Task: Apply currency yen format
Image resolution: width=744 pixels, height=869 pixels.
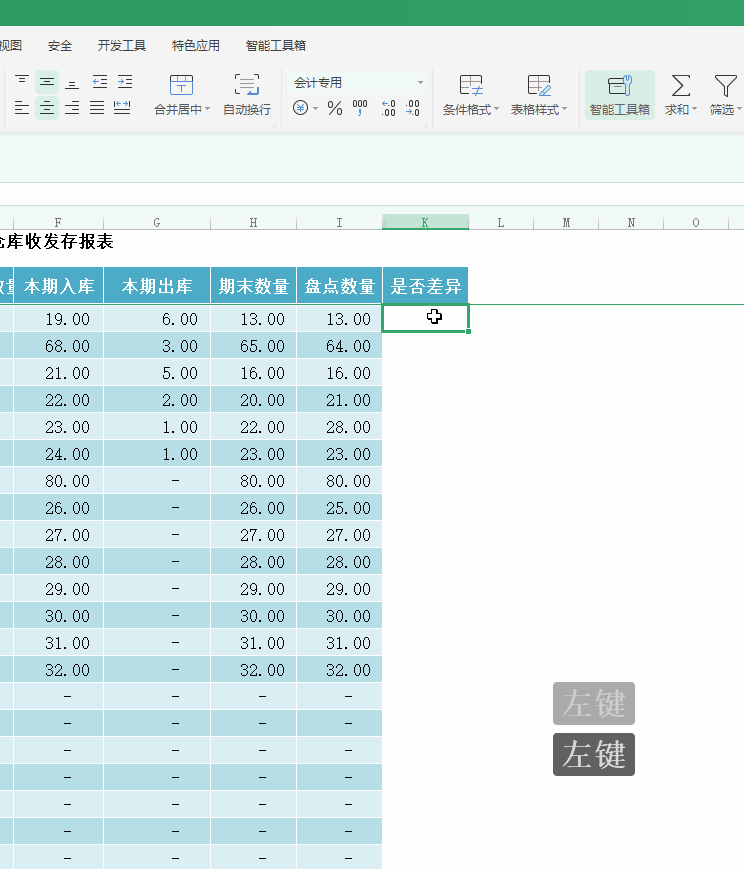Action: click(300, 108)
